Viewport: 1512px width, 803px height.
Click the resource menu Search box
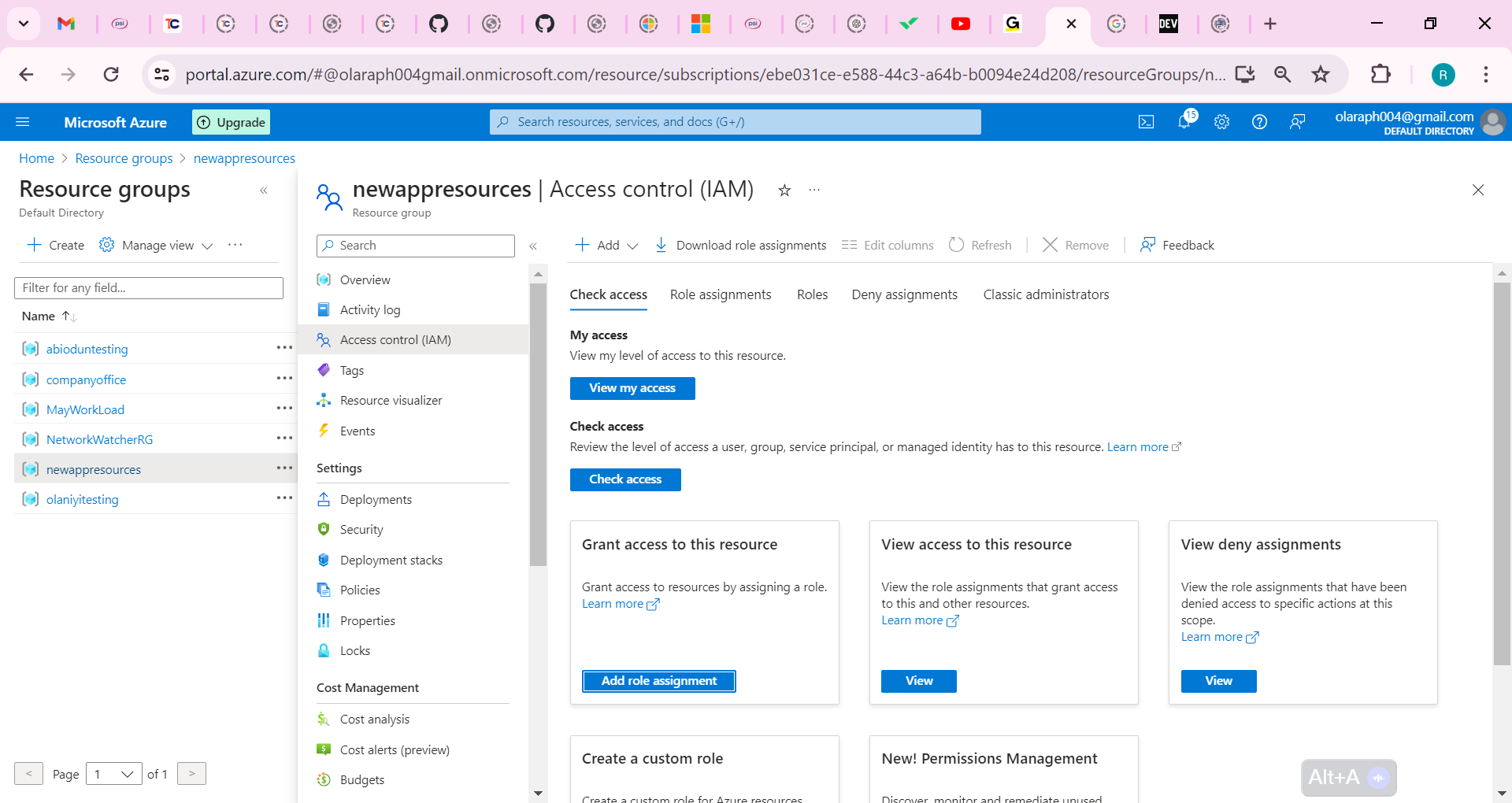coord(416,246)
